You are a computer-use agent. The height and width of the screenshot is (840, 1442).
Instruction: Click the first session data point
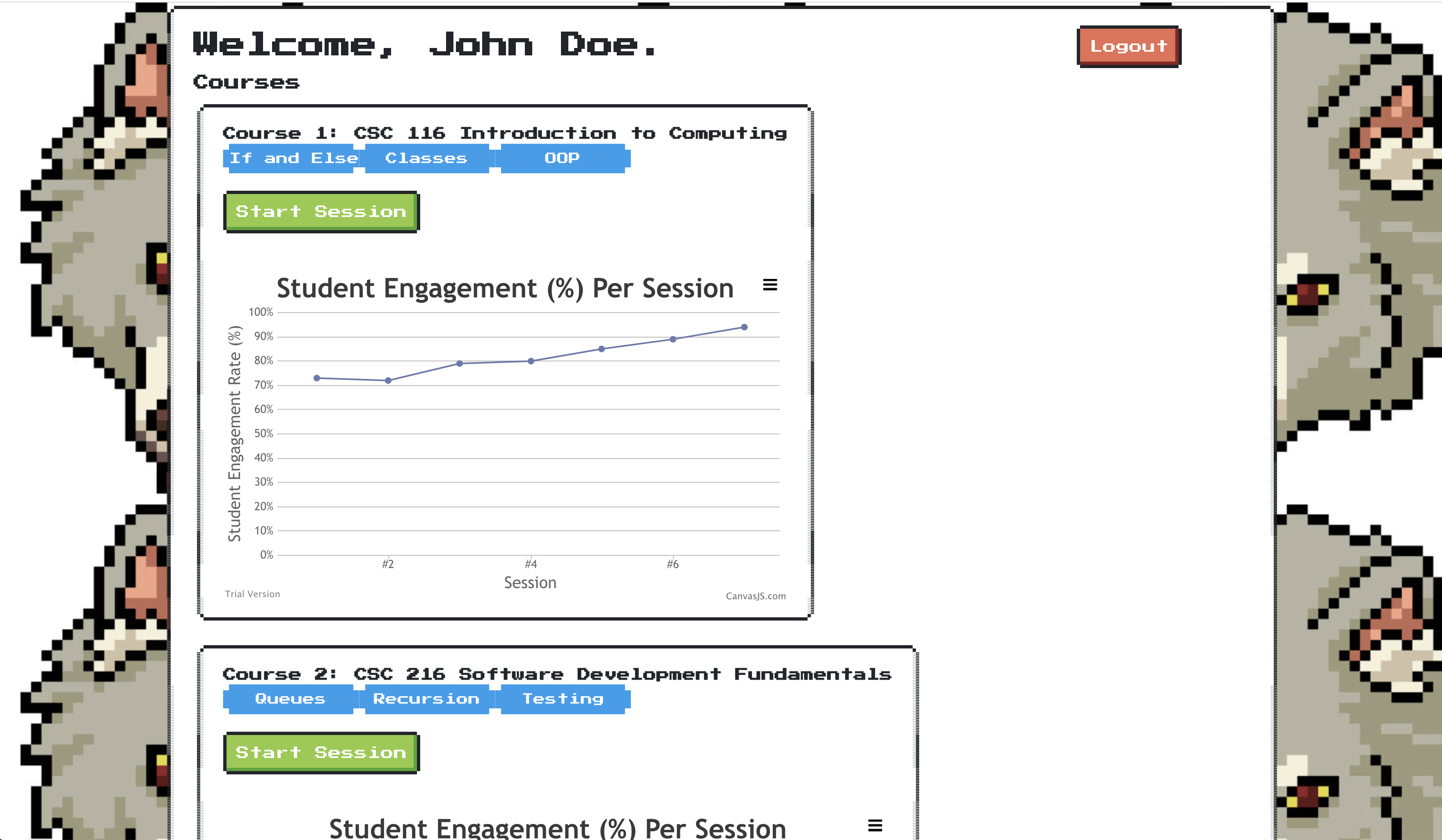pos(316,378)
